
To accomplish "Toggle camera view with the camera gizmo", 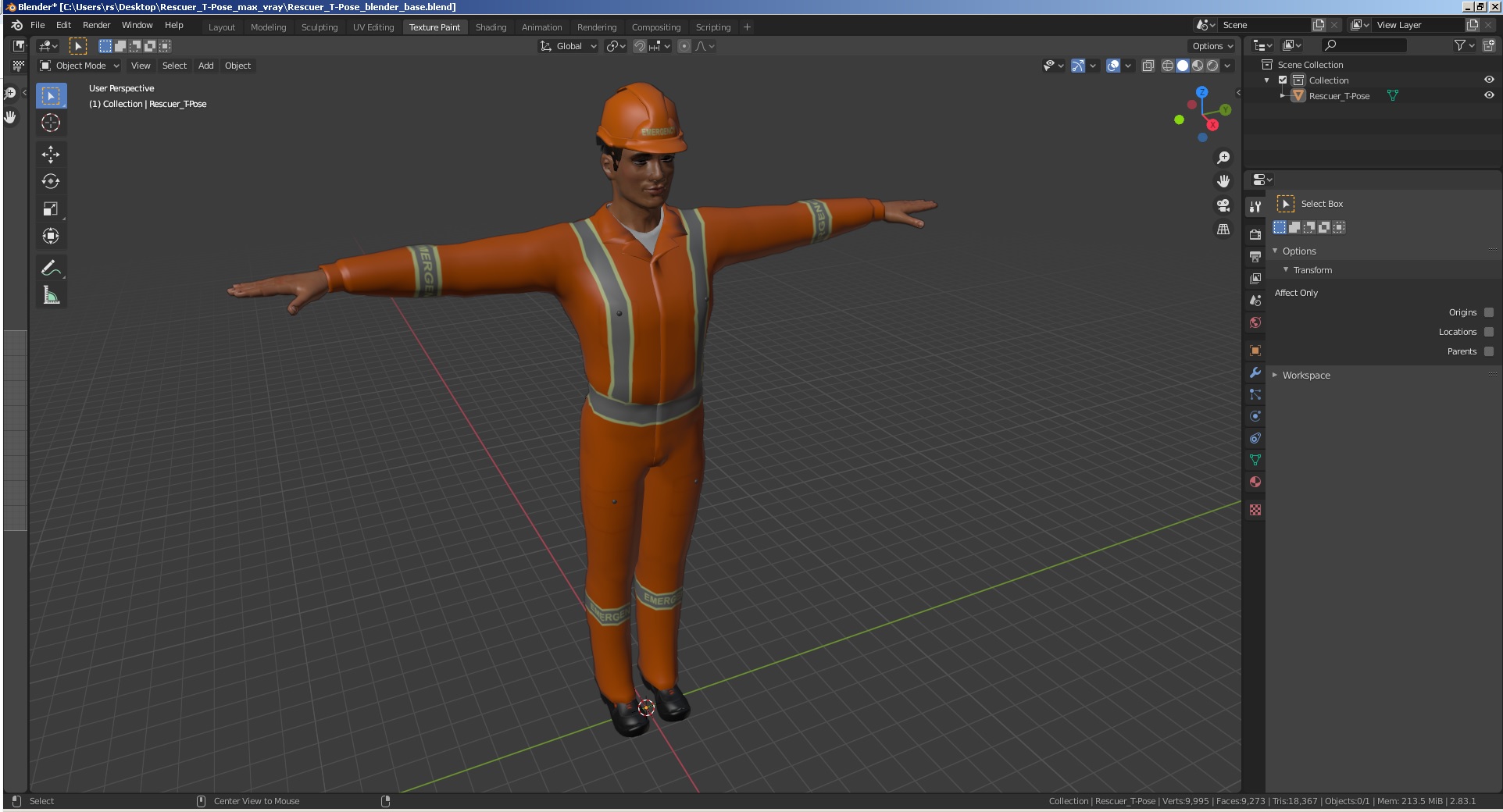I will pyautogui.click(x=1223, y=205).
